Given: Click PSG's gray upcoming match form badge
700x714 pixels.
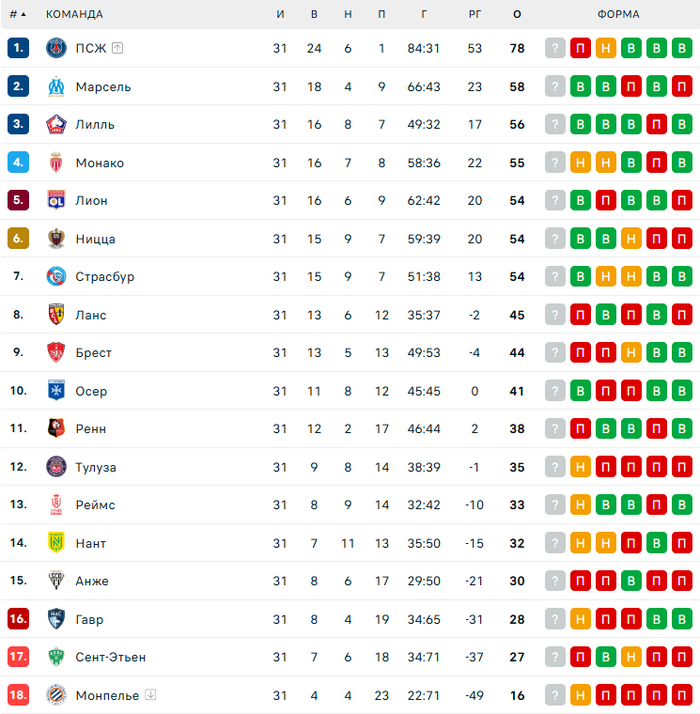Looking at the screenshot, I should coord(555,48).
